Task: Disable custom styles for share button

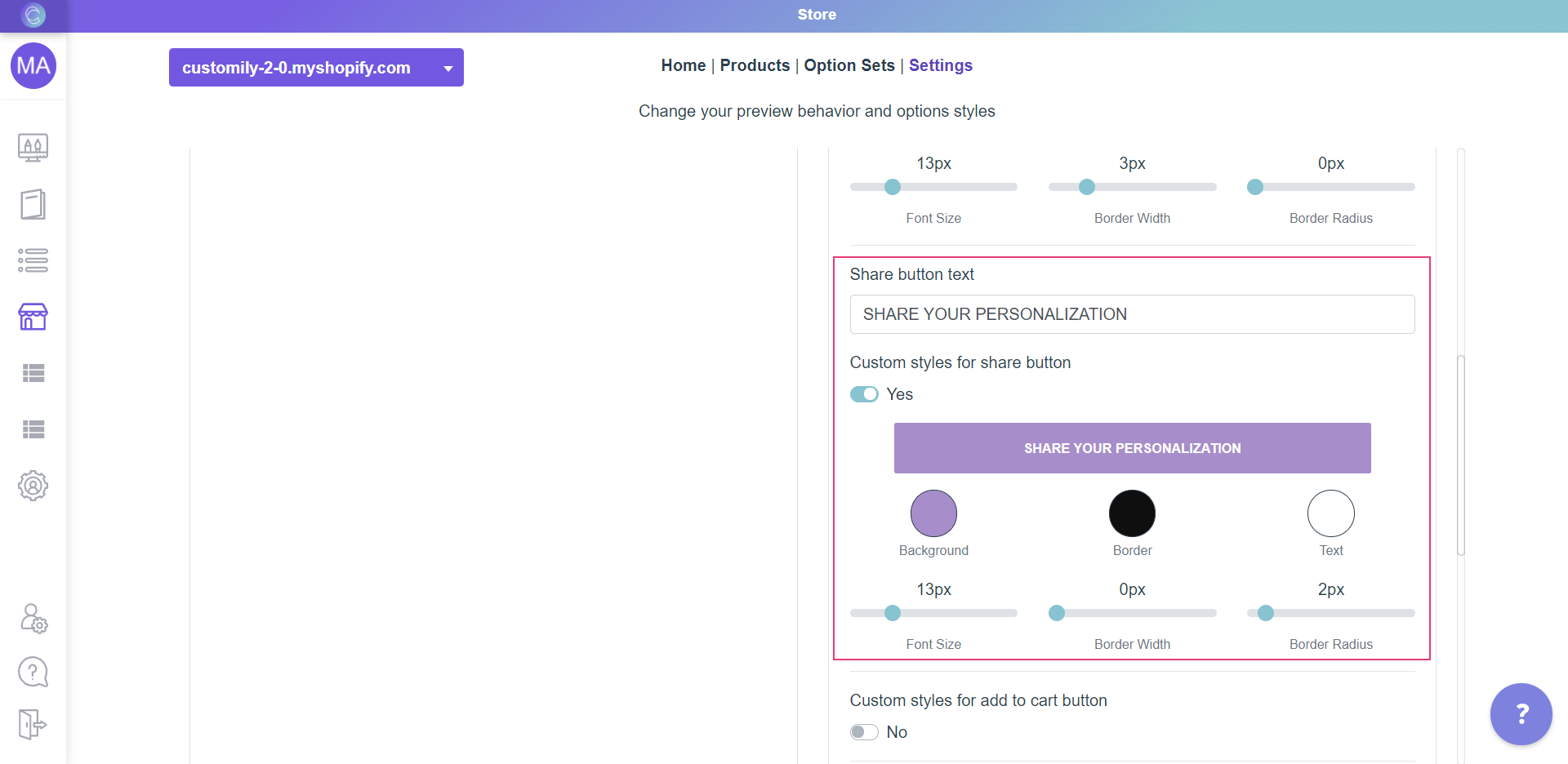Action: [x=863, y=393]
